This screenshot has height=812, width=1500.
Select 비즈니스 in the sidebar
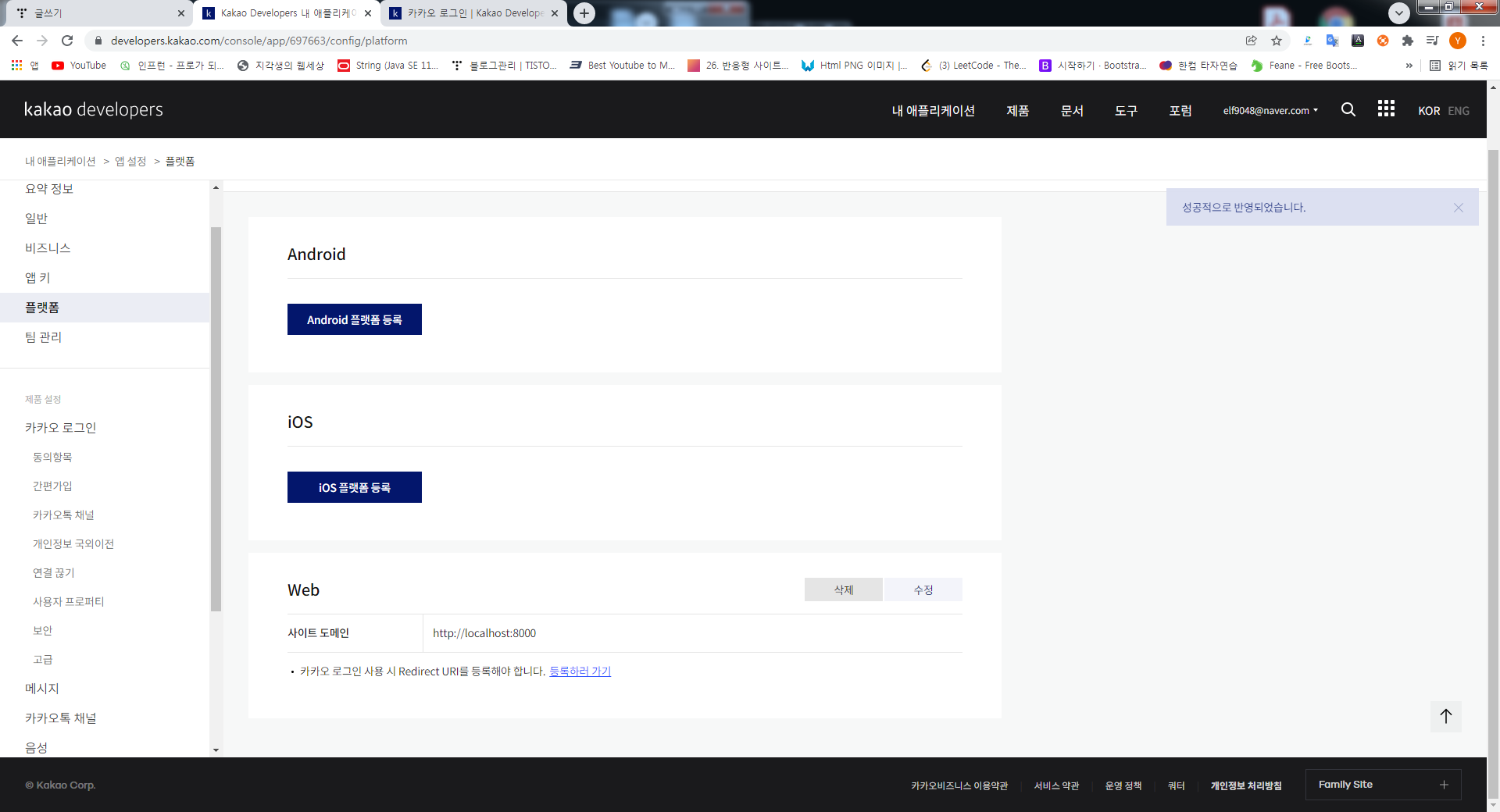(48, 248)
